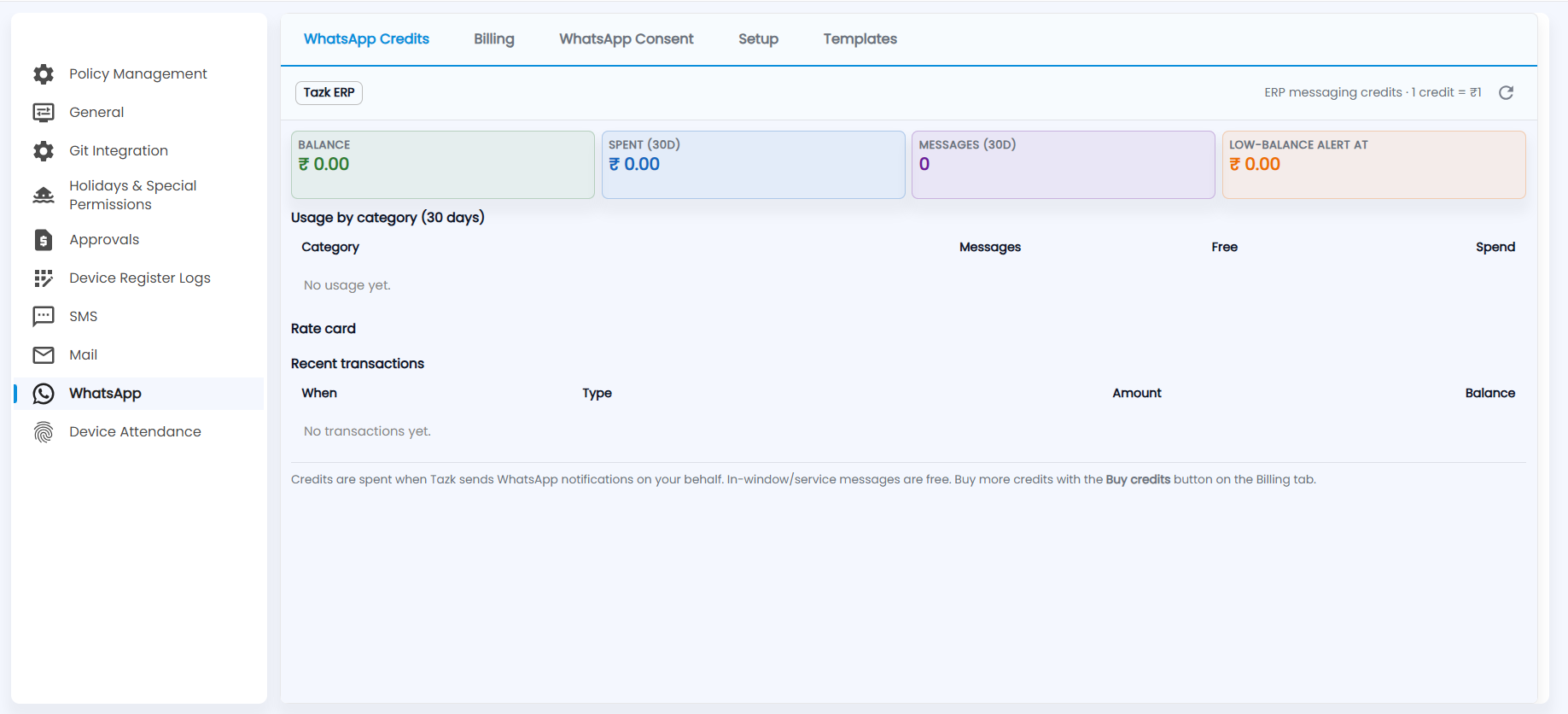Screen dimensions: 1568x714
Task: Open SMS settings label
Action: tap(84, 317)
